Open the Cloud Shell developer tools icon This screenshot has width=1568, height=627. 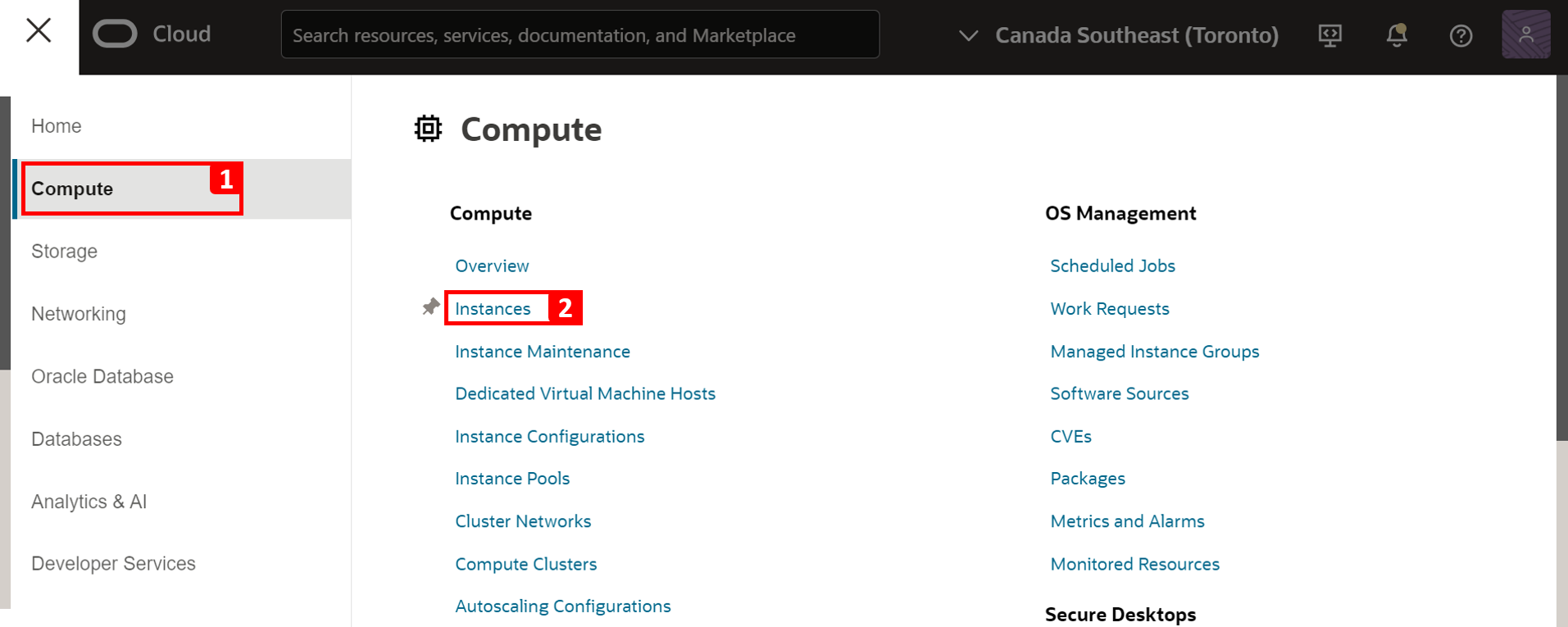(x=1329, y=35)
